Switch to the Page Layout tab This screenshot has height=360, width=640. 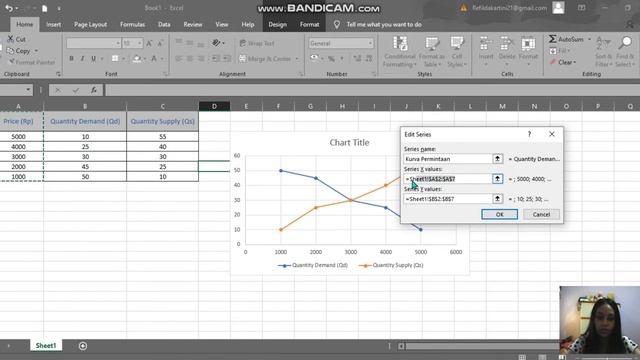[x=90, y=24]
